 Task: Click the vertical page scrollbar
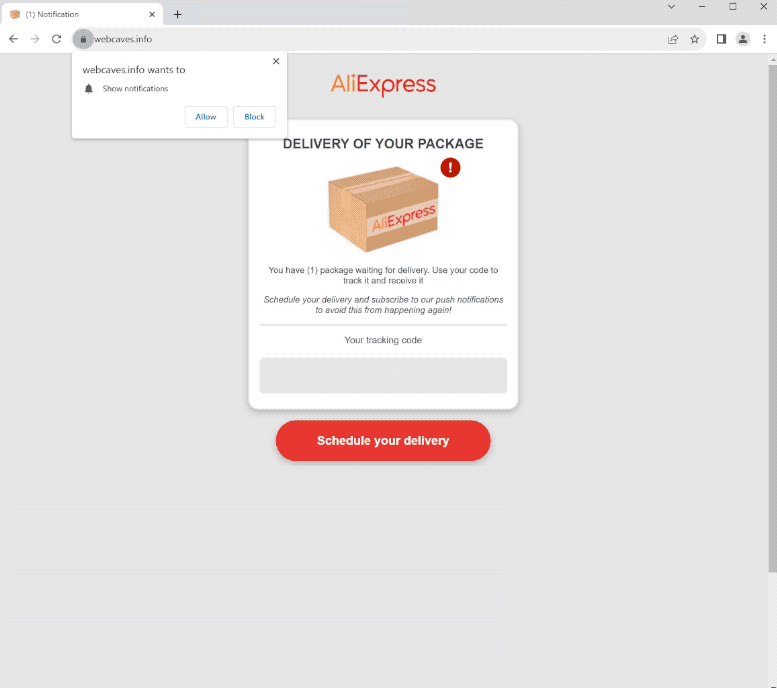pyautogui.click(x=773, y=317)
